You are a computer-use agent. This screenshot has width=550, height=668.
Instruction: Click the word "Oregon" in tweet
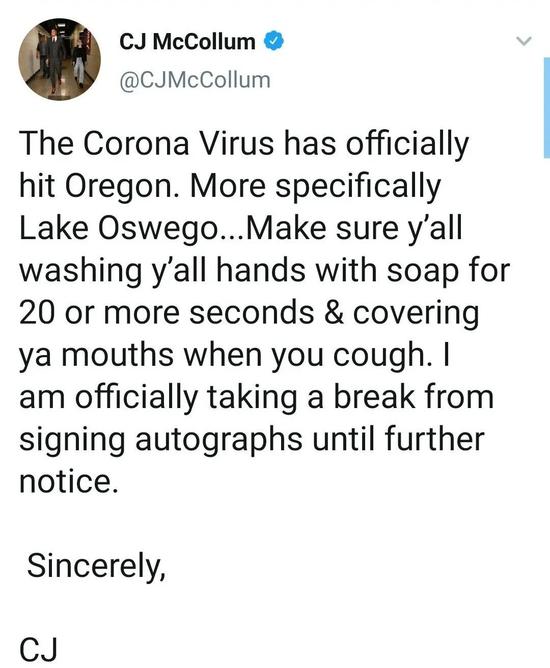[x=122, y=187]
